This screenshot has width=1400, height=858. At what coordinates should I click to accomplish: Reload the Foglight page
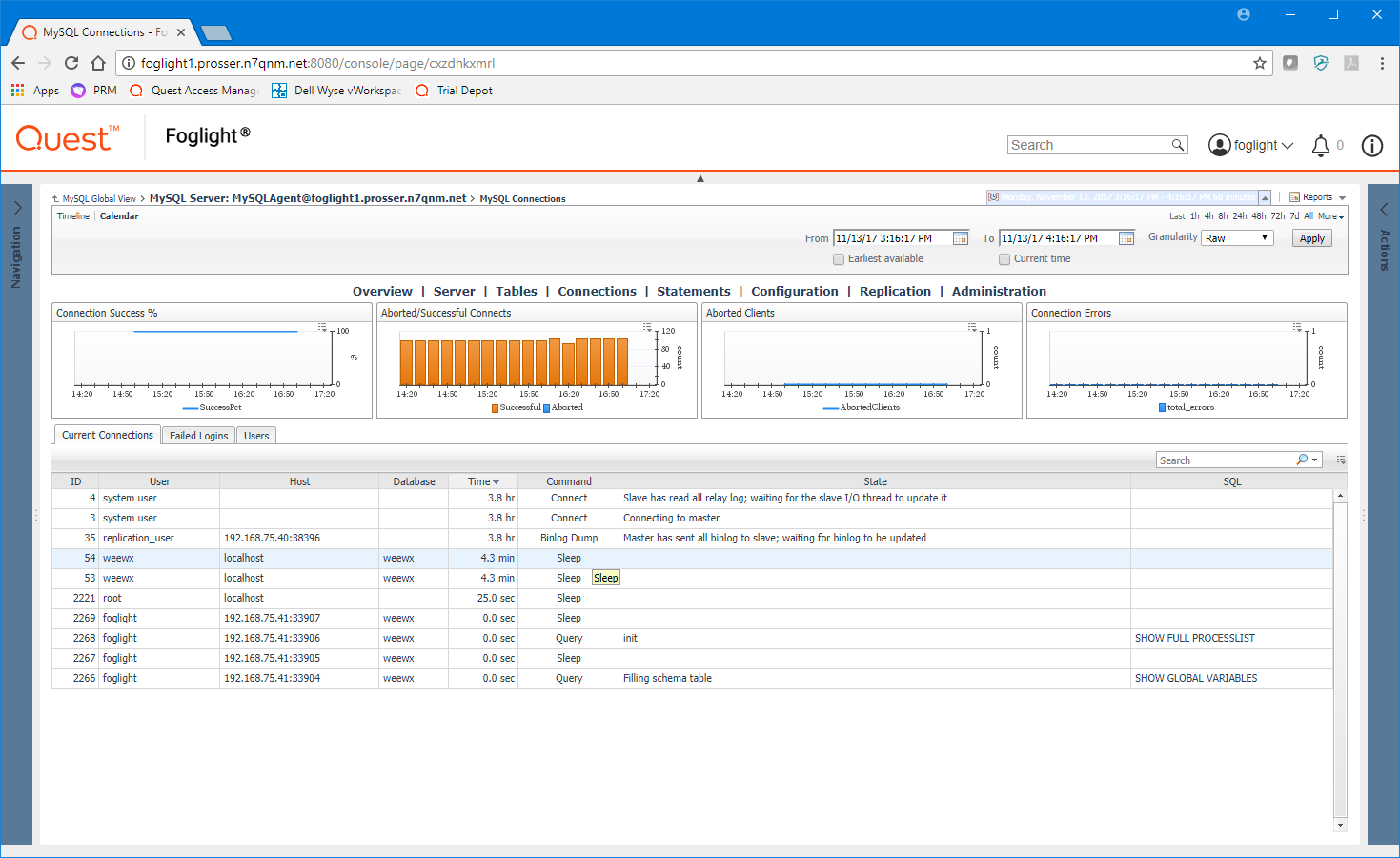71,63
